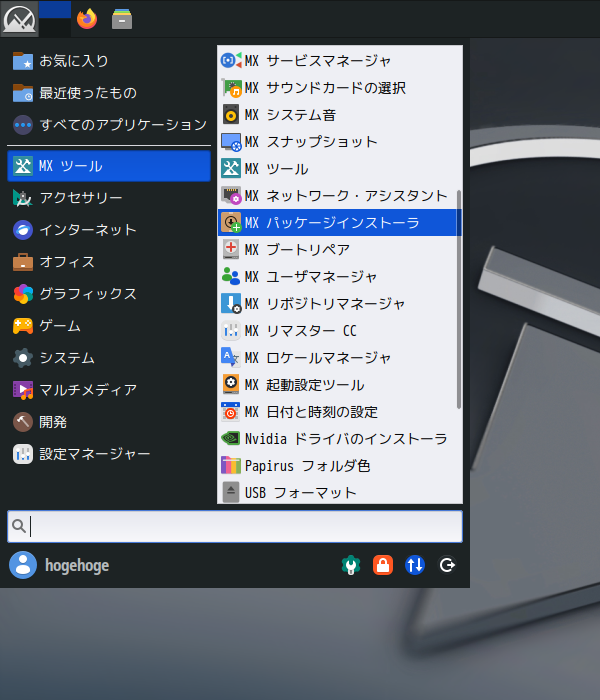Open the お気に入り category

[x=74, y=61]
